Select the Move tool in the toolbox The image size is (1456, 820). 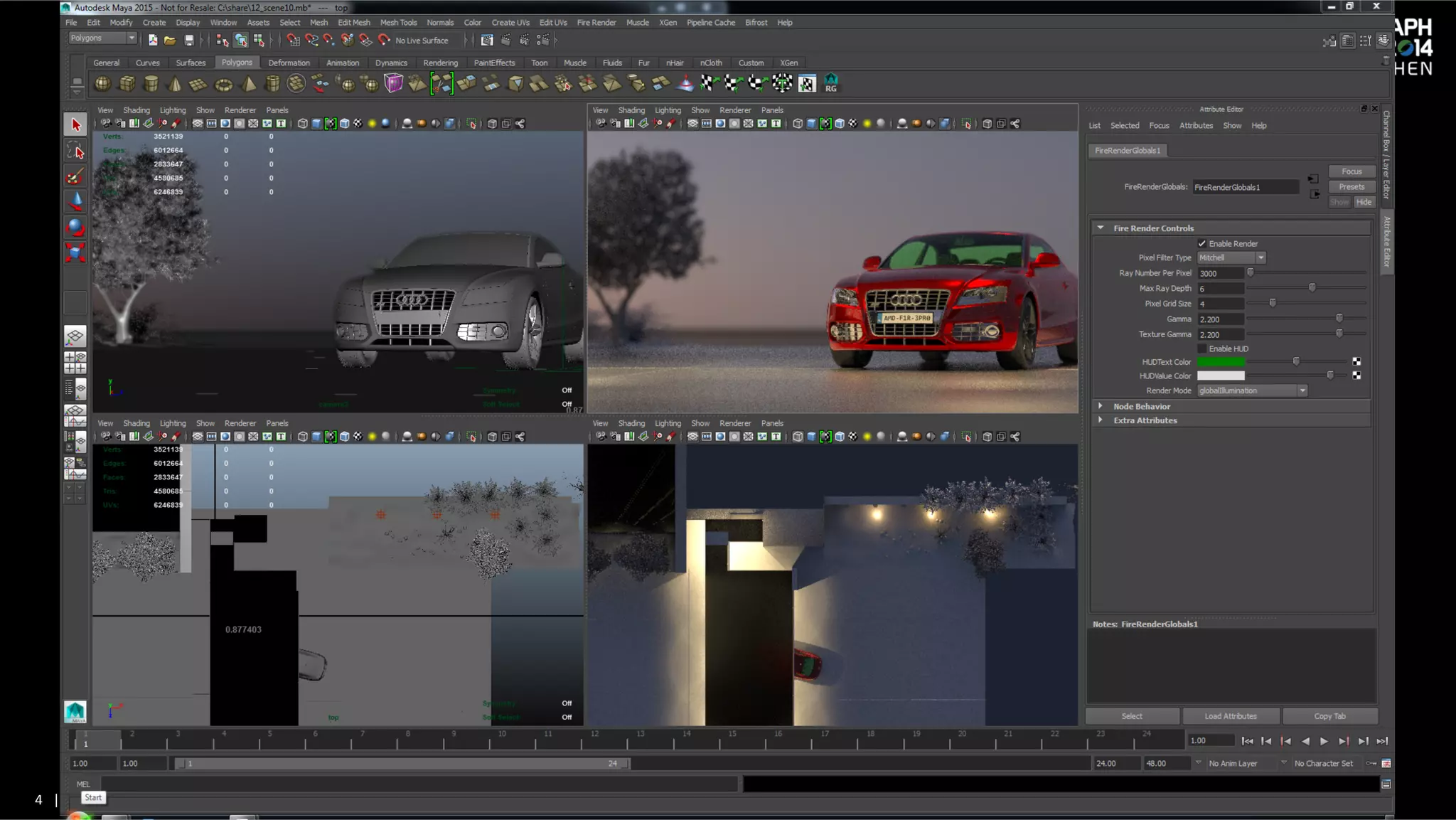(x=75, y=201)
